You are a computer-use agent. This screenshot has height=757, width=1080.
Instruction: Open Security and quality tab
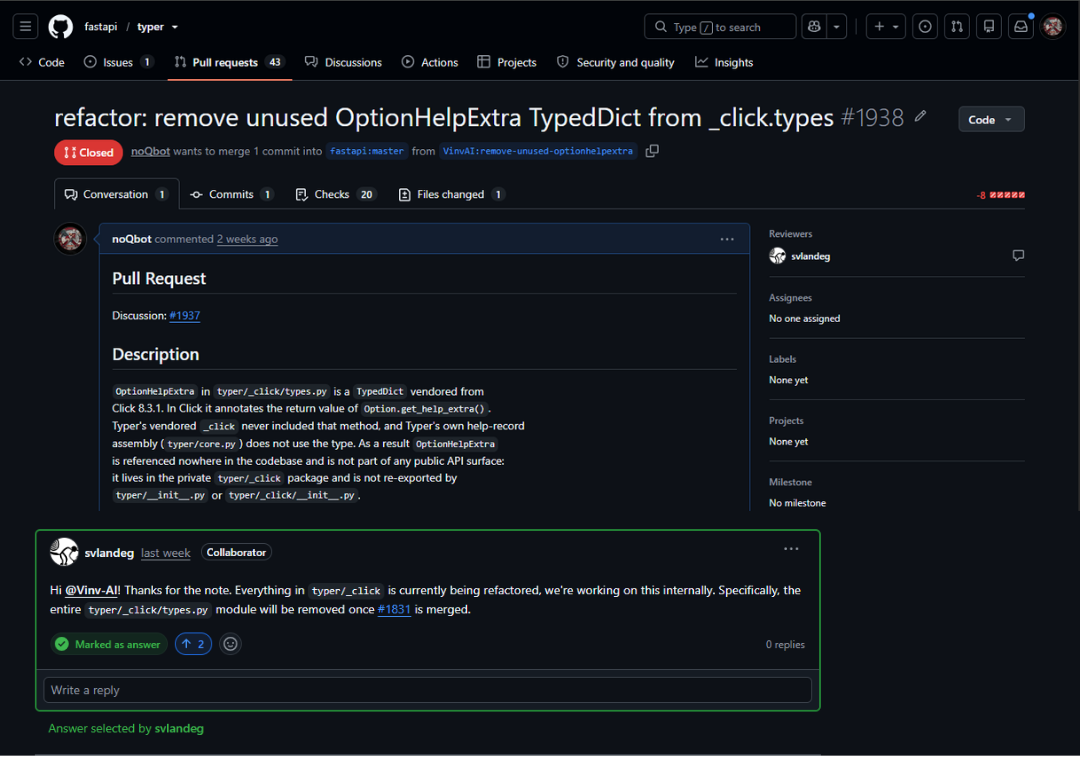click(616, 63)
